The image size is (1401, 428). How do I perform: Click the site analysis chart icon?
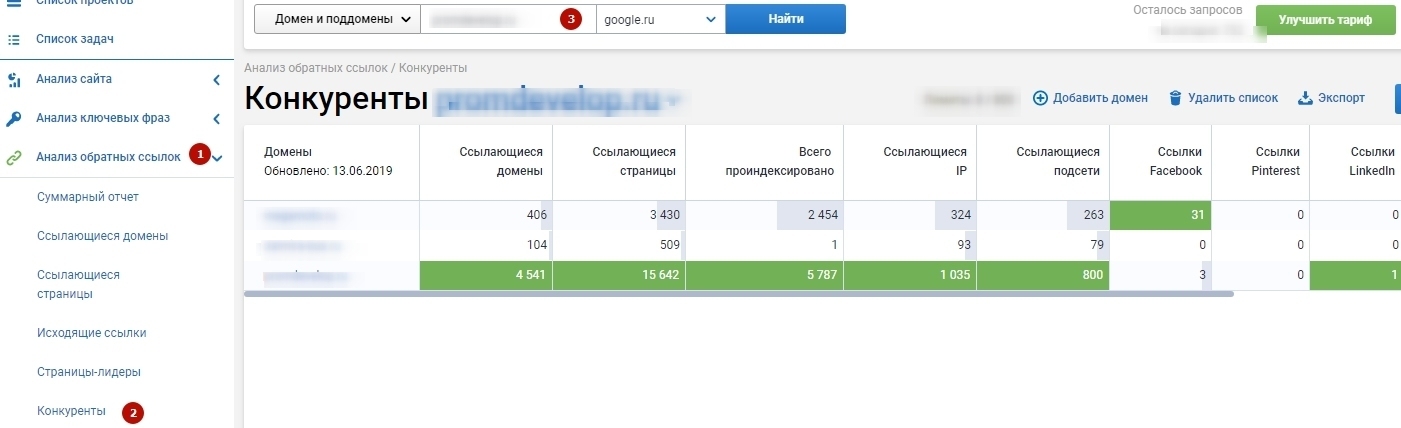13,79
